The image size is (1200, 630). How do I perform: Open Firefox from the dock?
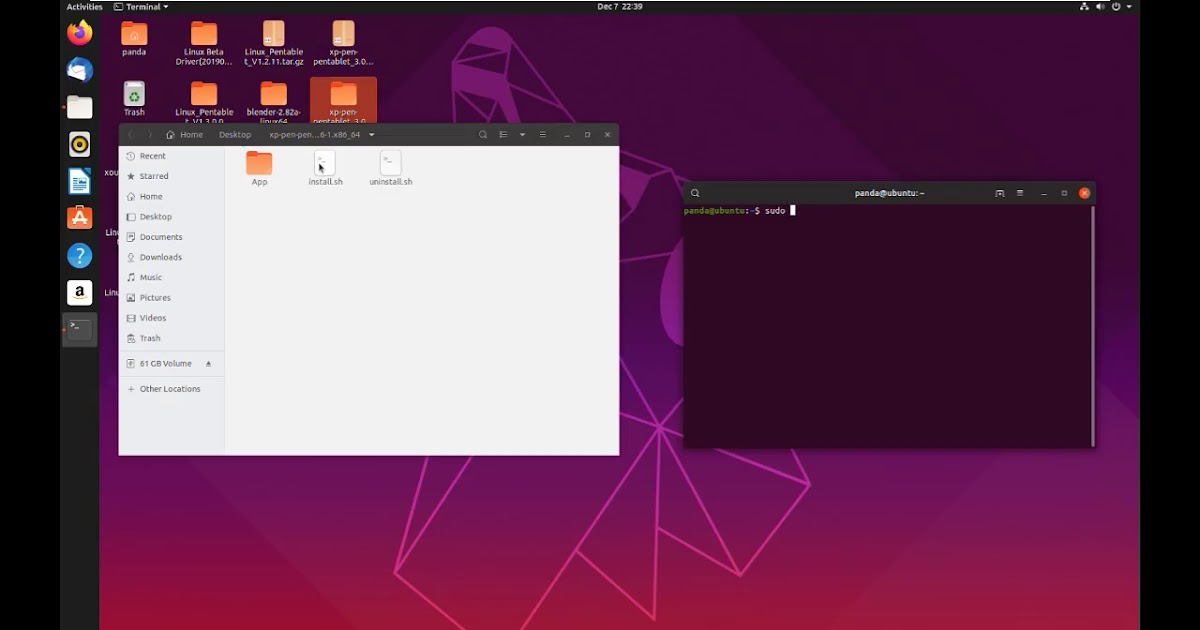point(80,33)
